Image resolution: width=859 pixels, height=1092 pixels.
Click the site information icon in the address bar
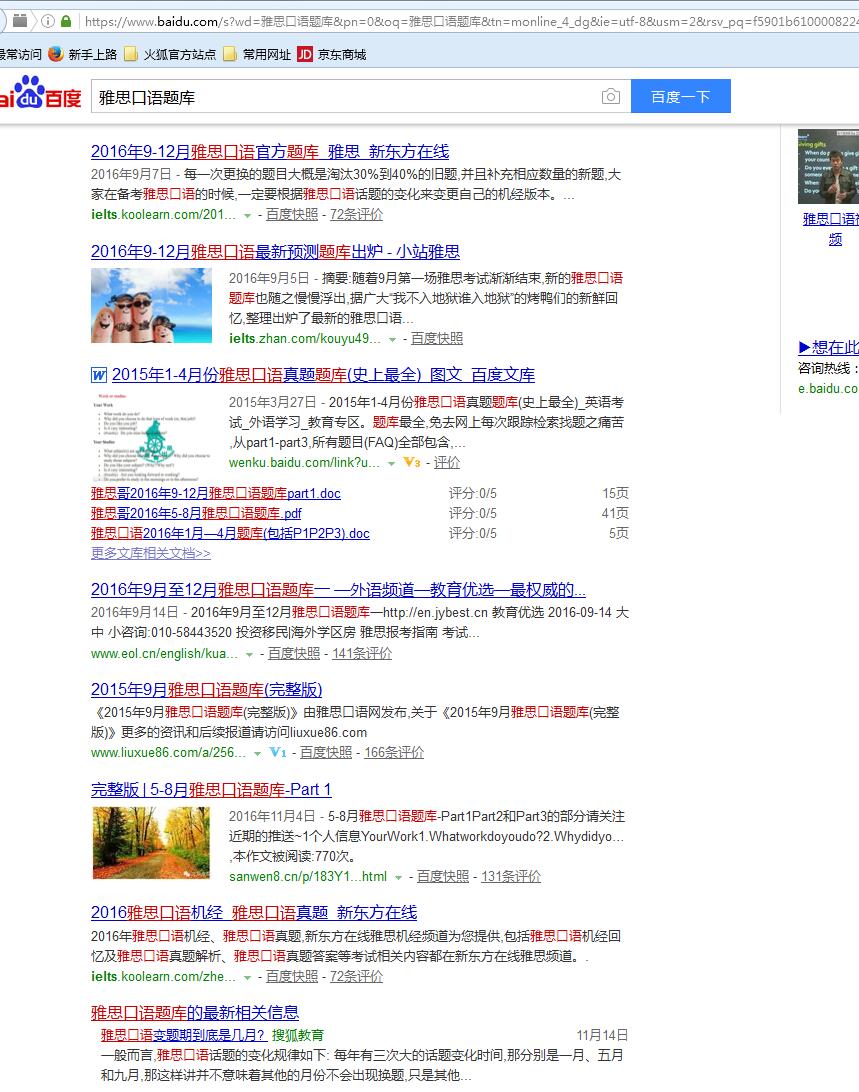pos(48,21)
